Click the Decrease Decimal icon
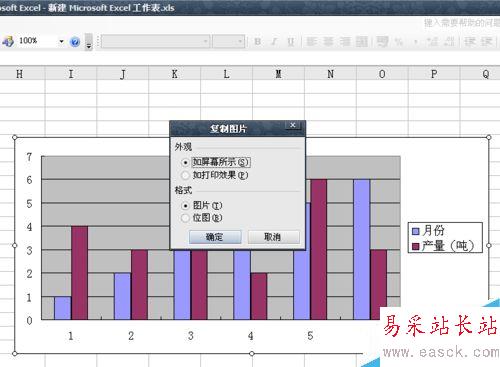The image size is (500, 367). click(449, 42)
